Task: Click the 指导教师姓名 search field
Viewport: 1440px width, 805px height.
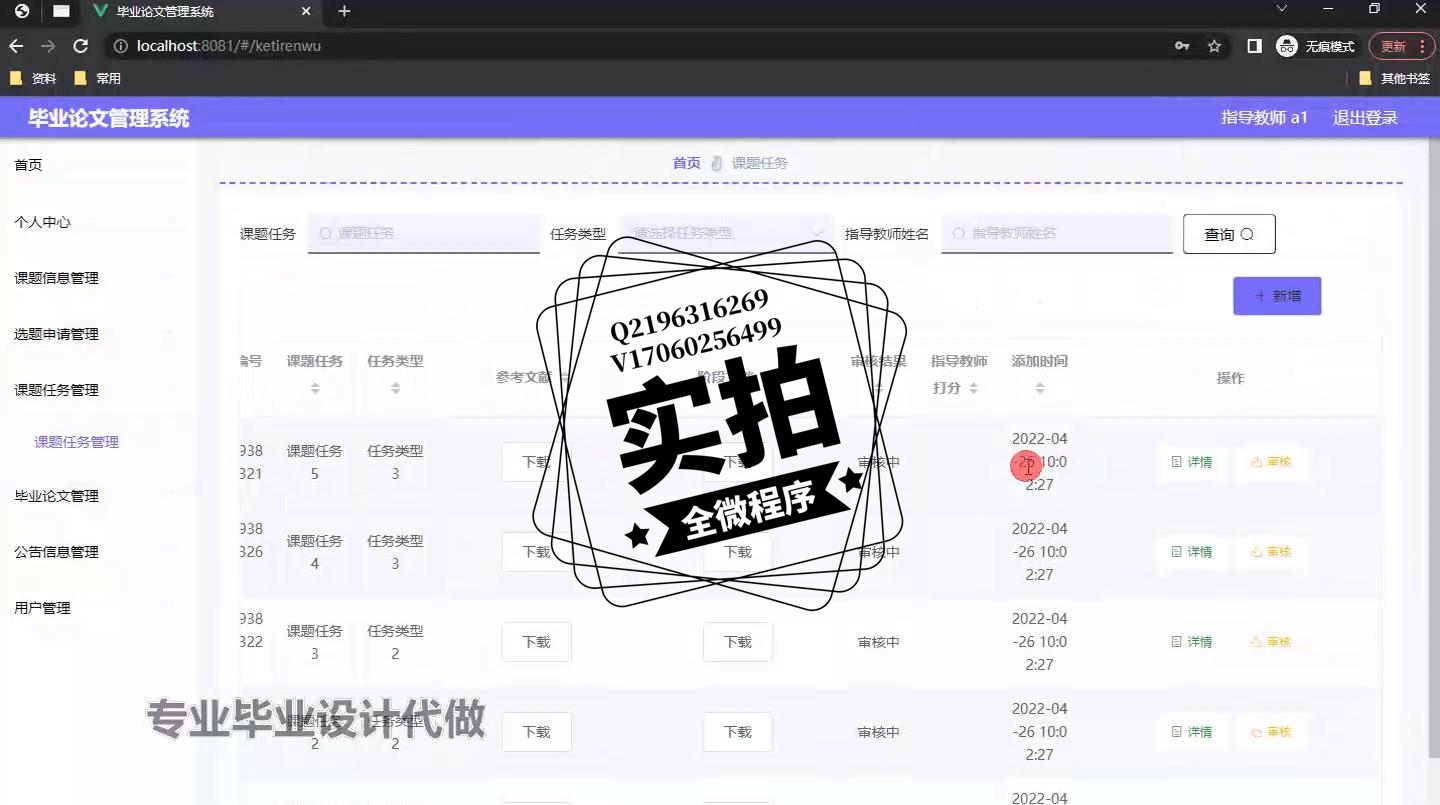Action: 1057,233
